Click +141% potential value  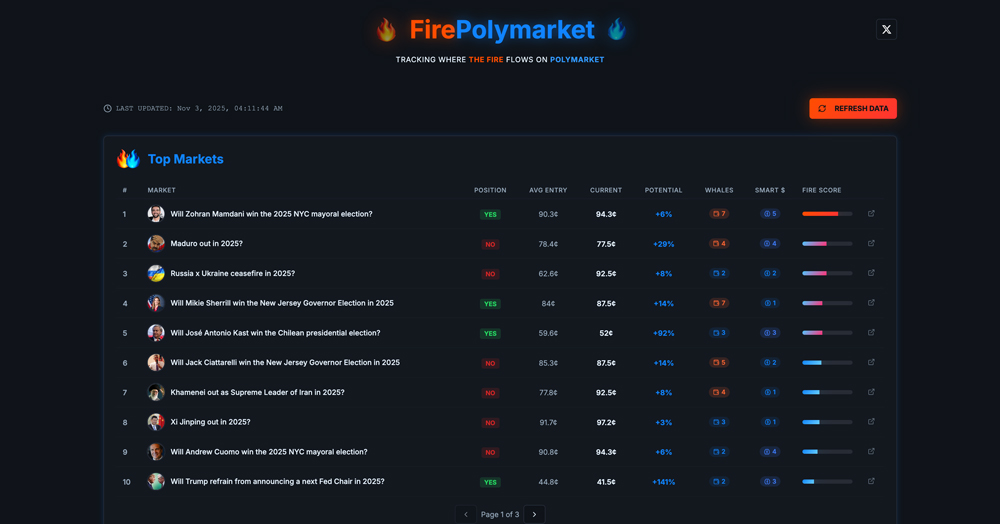pyautogui.click(x=663, y=482)
